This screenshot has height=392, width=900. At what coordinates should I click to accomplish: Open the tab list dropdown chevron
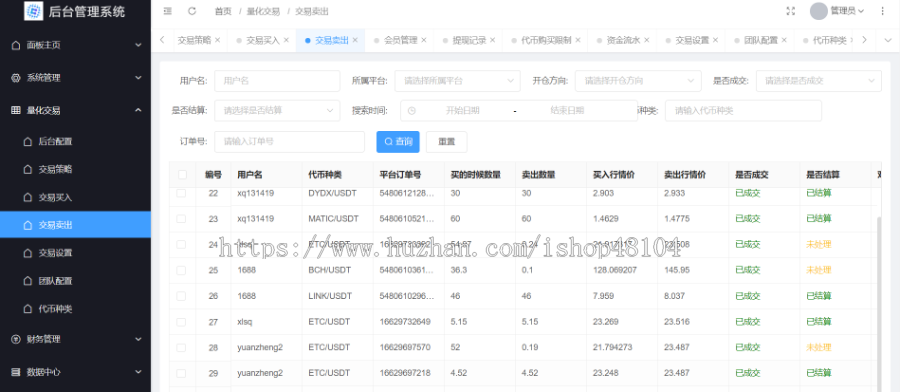click(888, 40)
